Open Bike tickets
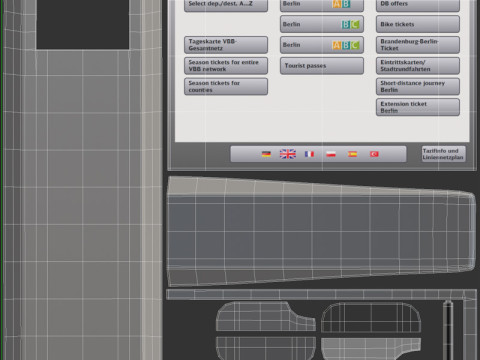Screen dimensions: 480x360 point(418,24)
